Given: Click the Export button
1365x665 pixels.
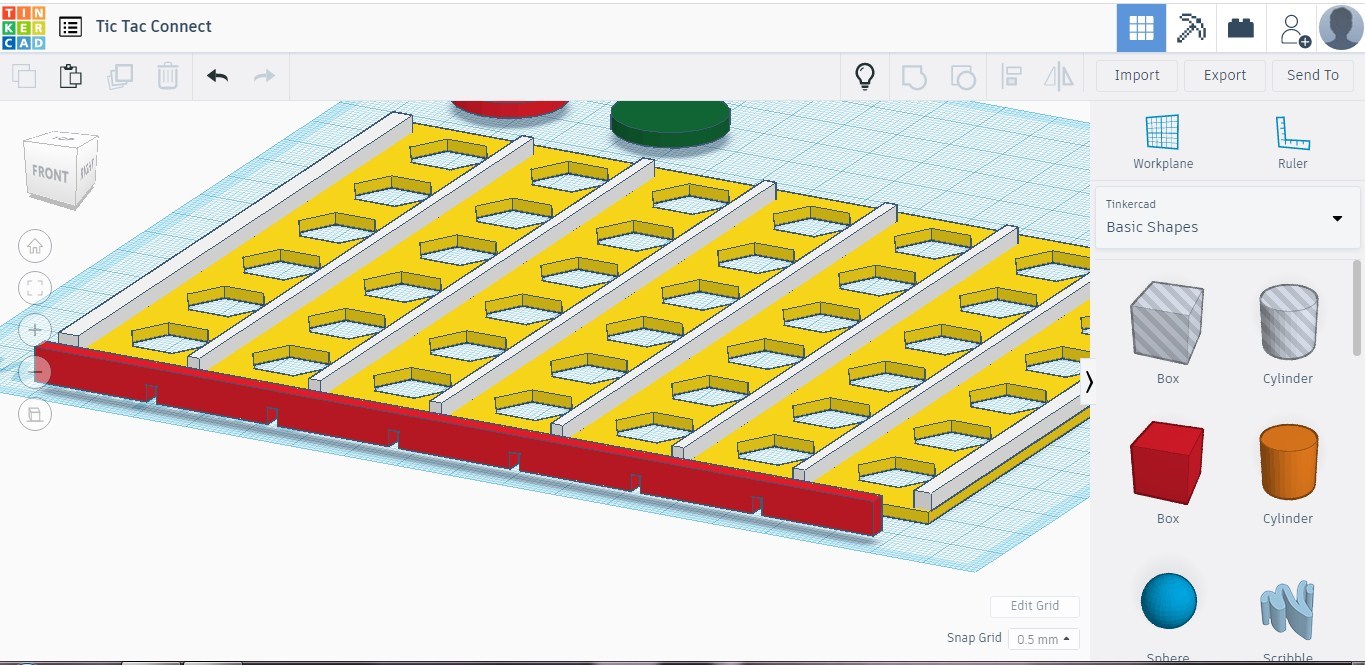Looking at the screenshot, I should pos(1225,75).
